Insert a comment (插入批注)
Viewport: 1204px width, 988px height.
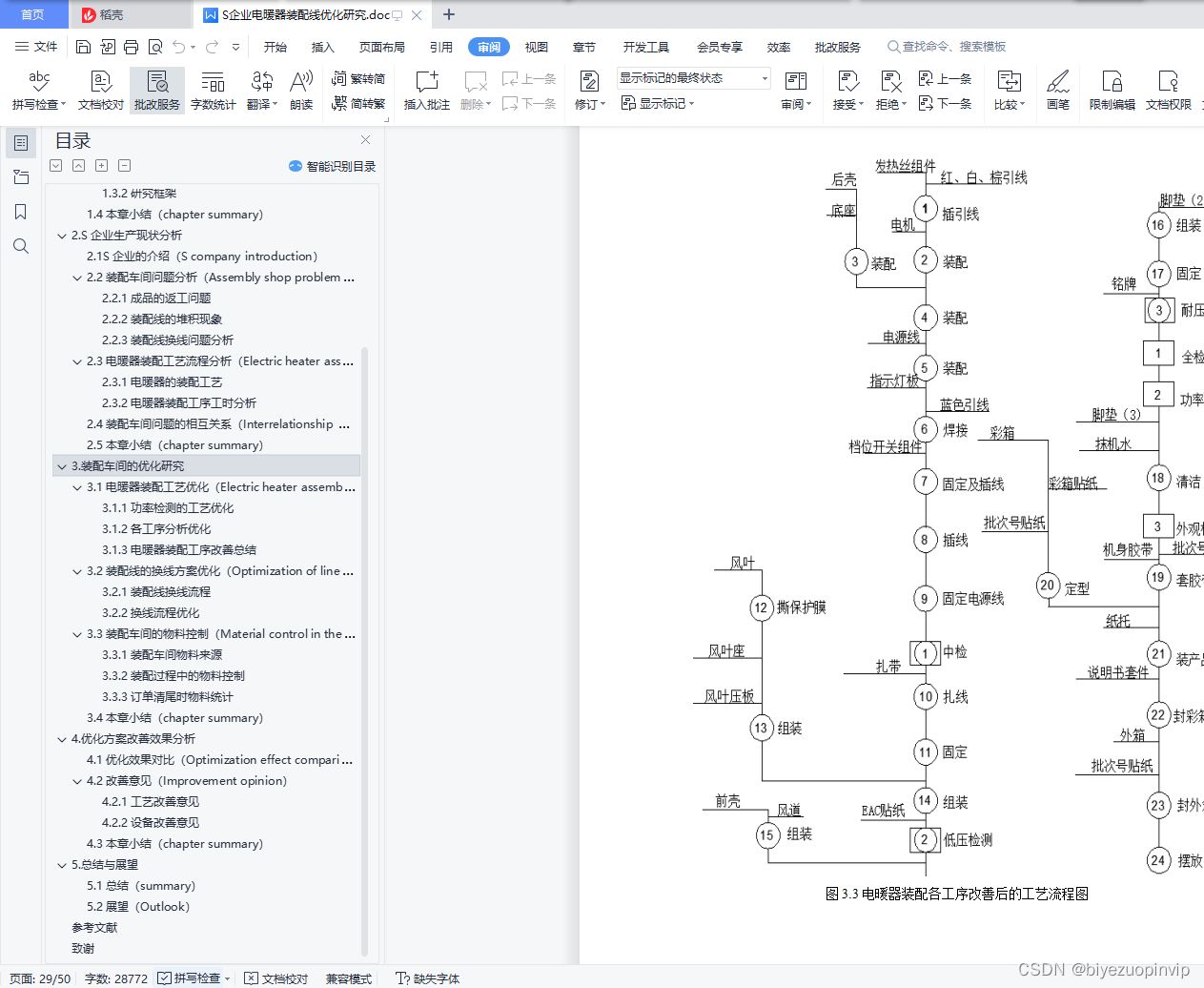(x=427, y=91)
